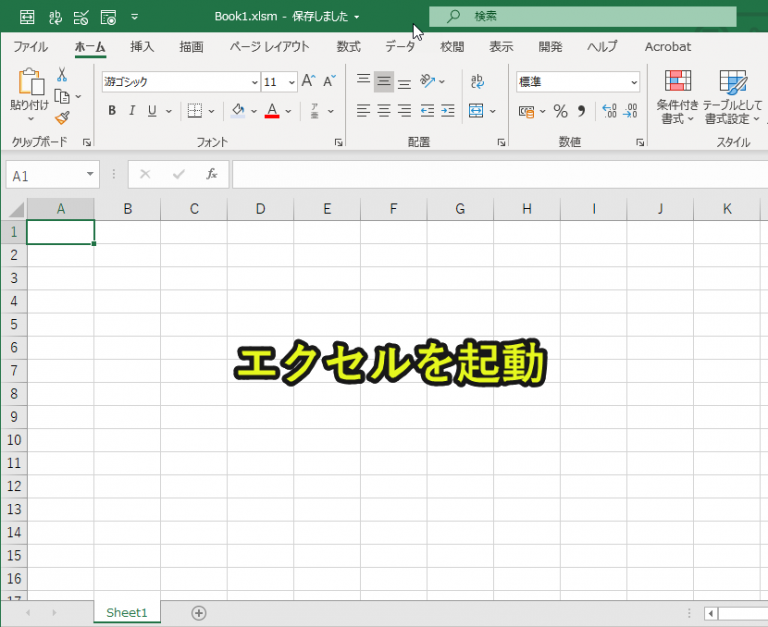The height and width of the screenshot is (627, 768).
Task: Toggle center horizontal alignment
Action: point(383,111)
